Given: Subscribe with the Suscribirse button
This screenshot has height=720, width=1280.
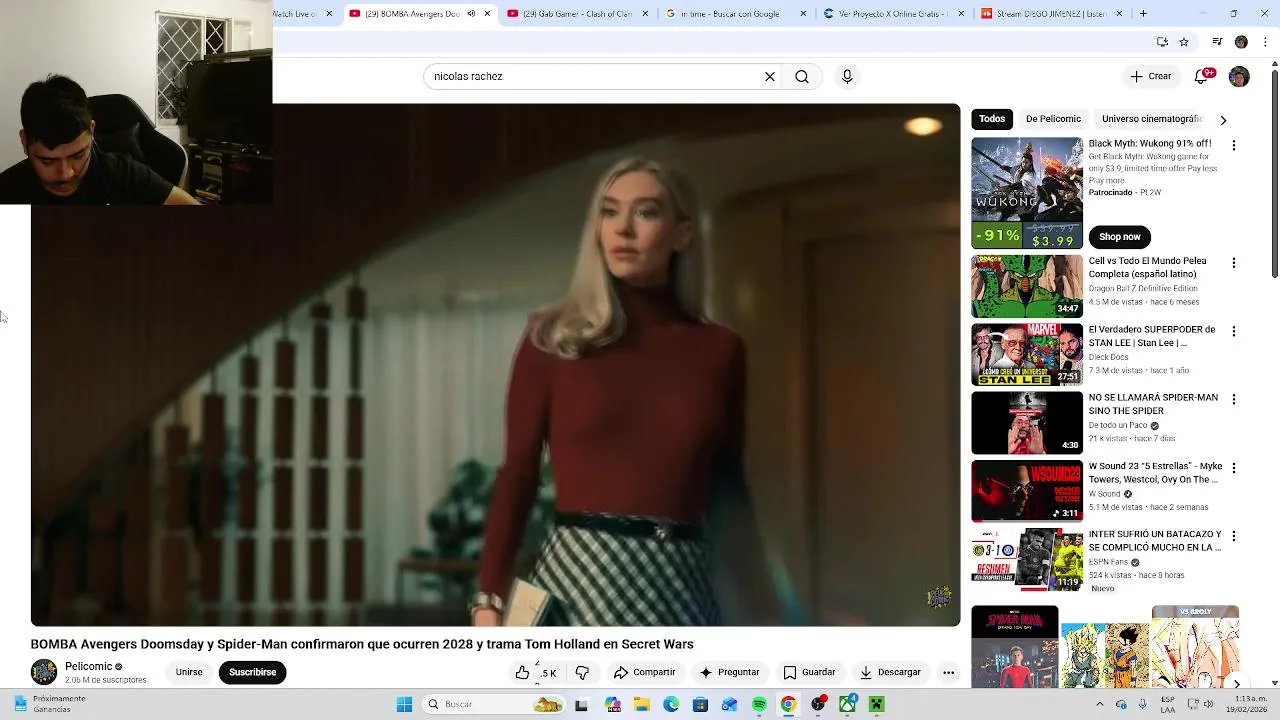Looking at the screenshot, I should point(252,672).
